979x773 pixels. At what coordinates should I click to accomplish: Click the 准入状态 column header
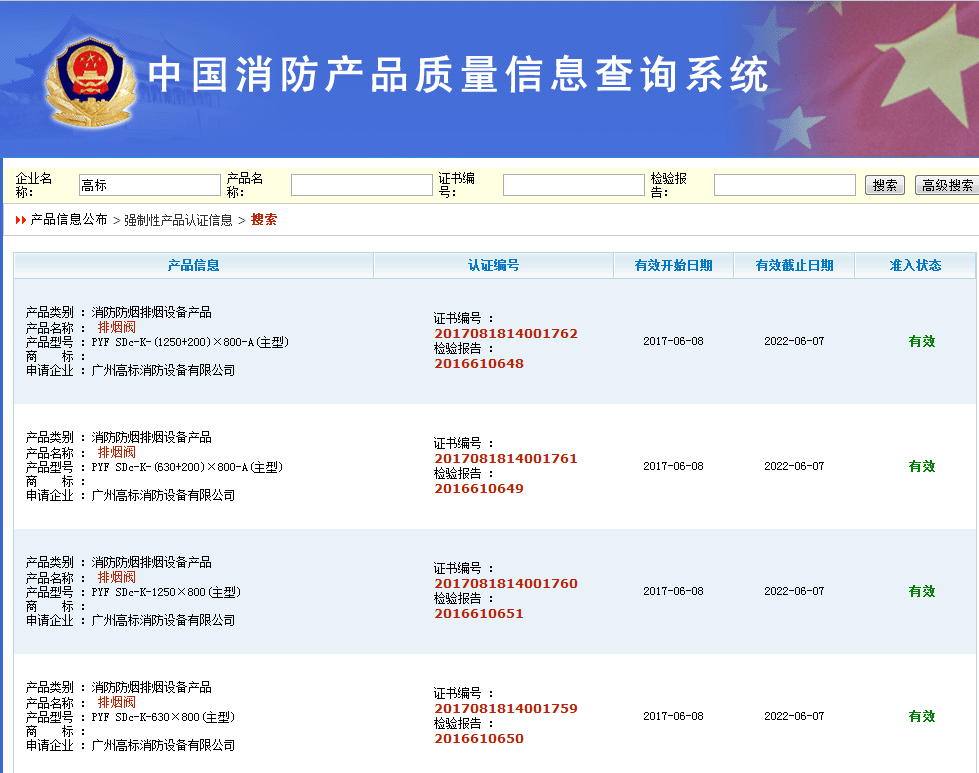[x=915, y=265]
